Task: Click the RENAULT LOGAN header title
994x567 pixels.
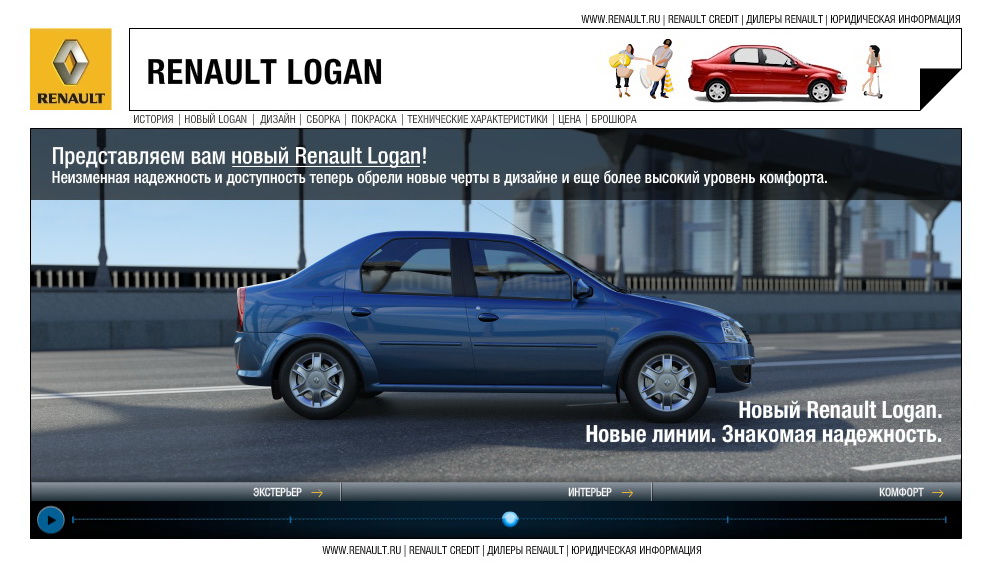Action: pyautogui.click(x=264, y=72)
